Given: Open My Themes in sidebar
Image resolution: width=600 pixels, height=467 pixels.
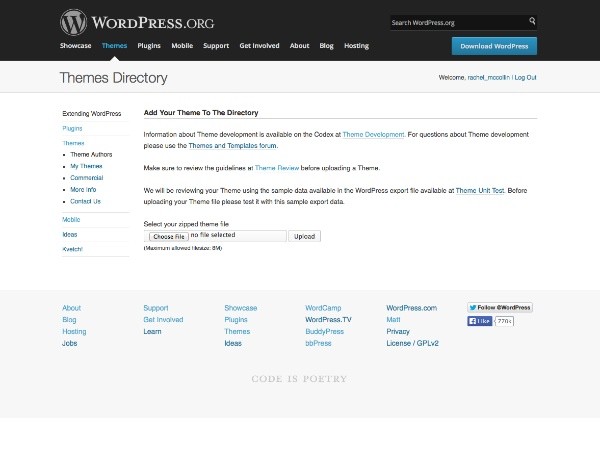Looking at the screenshot, I should coord(86,166).
